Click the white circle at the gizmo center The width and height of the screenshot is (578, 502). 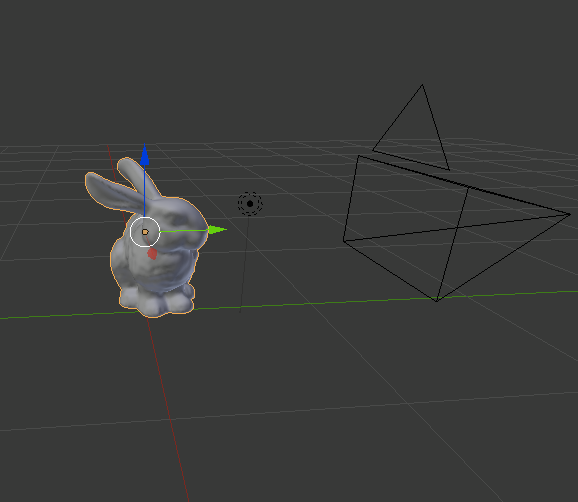tap(145, 231)
